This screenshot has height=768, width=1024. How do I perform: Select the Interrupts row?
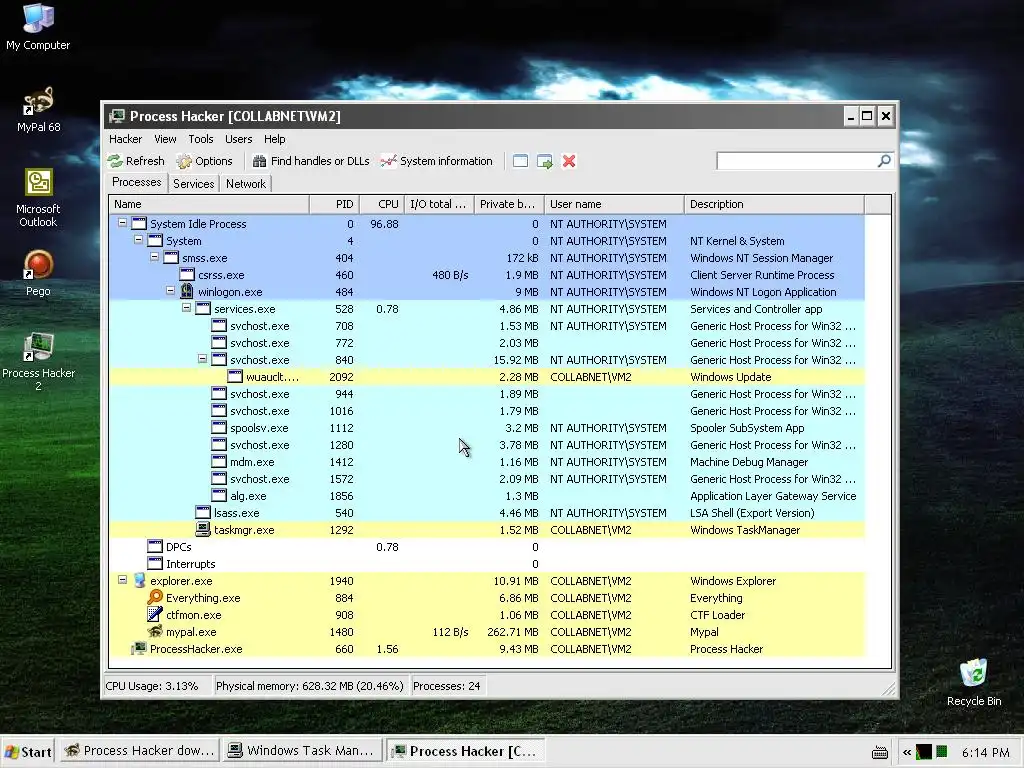click(x=487, y=564)
